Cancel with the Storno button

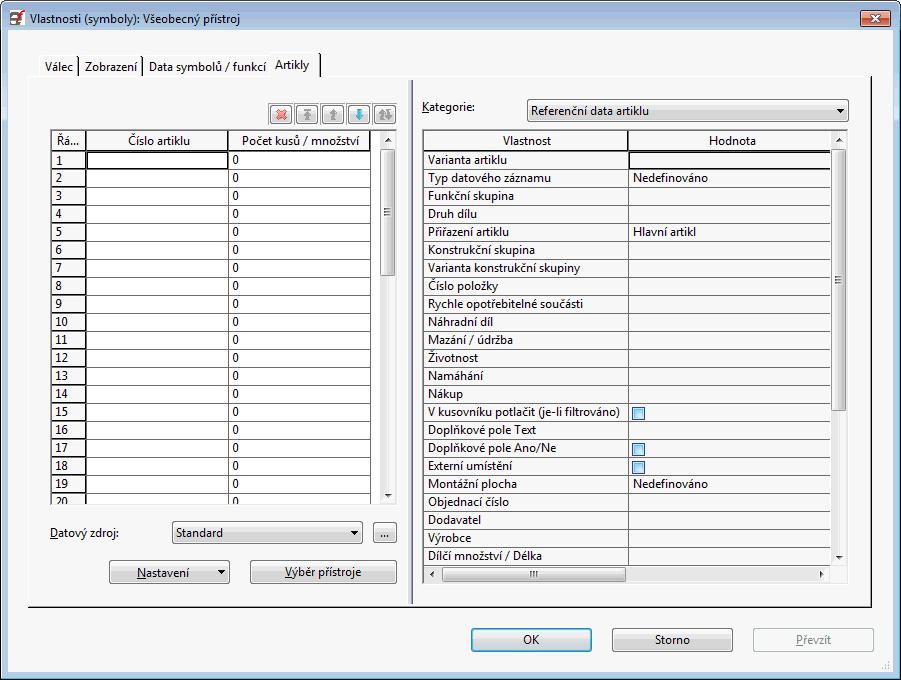coord(672,640)
